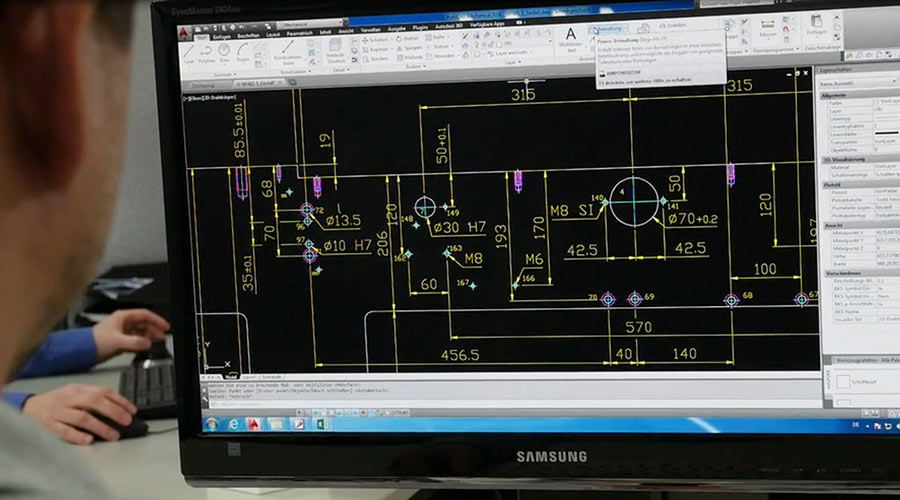Click the Undo arrow in quick access toolbar
The width and height of the screenshot is (900, 500).
coord(241,27)
